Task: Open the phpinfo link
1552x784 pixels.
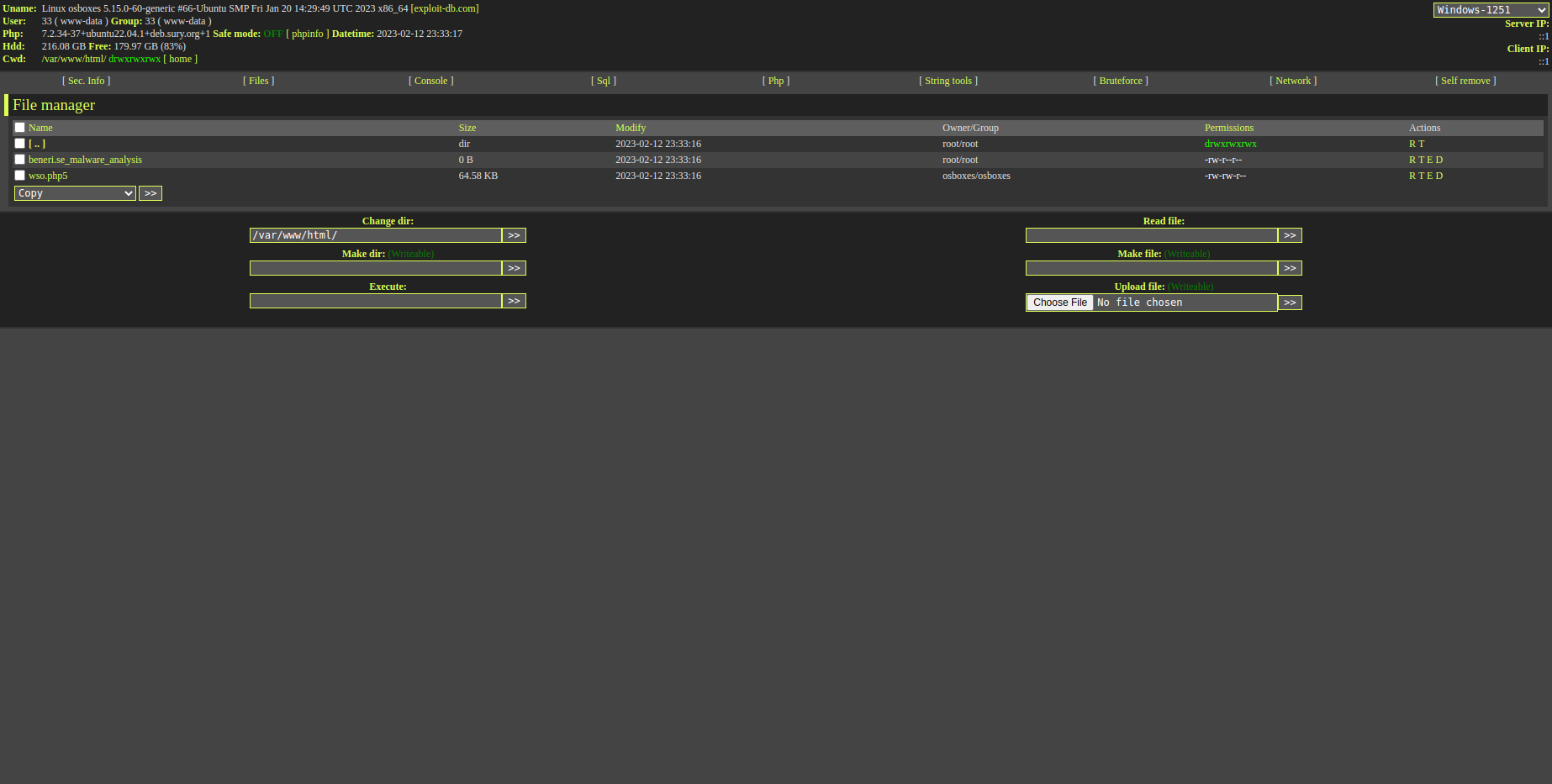Action: coord(308,34)
